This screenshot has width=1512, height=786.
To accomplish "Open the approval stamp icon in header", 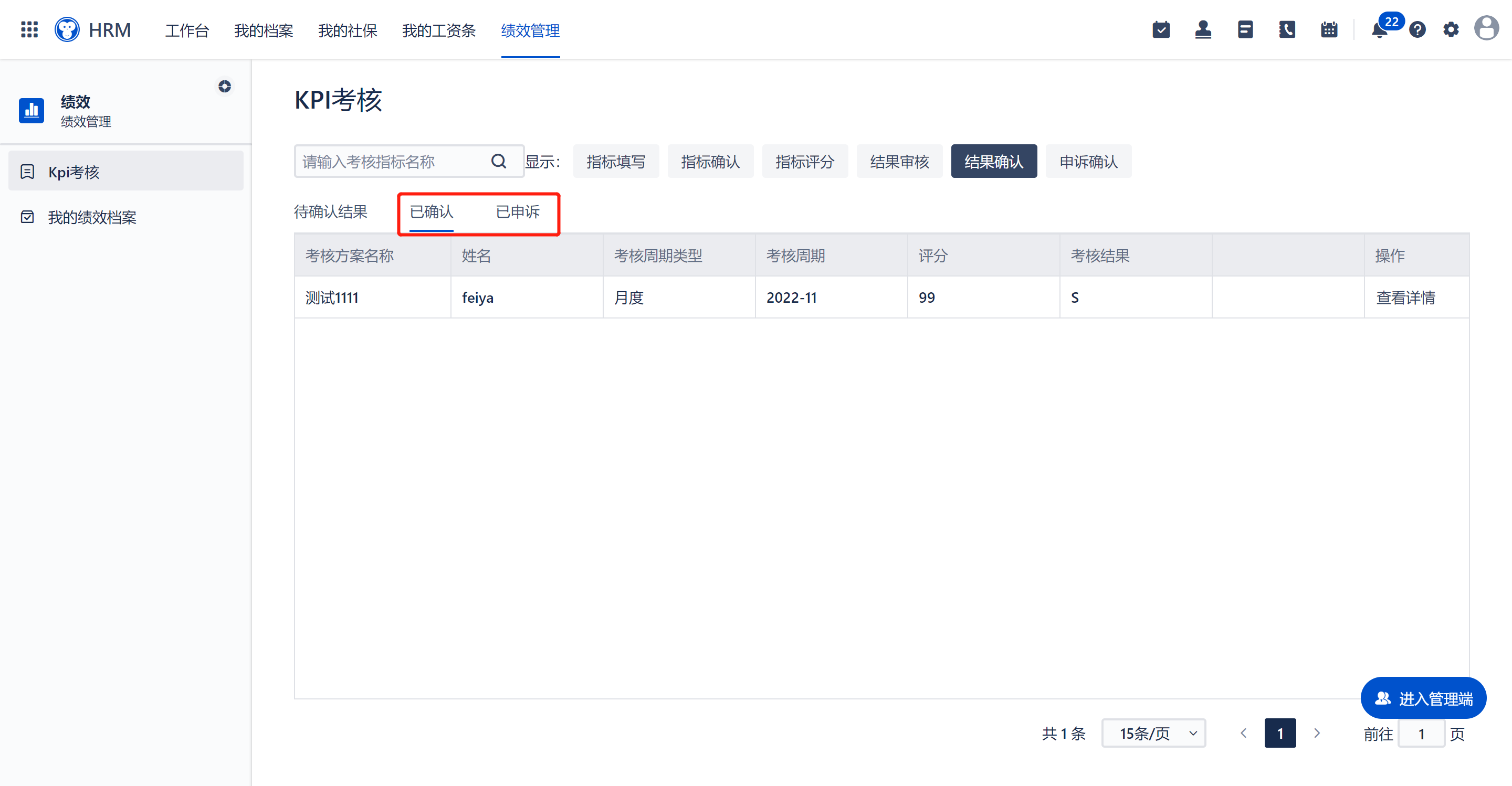I will click(x=1203, y=29).
